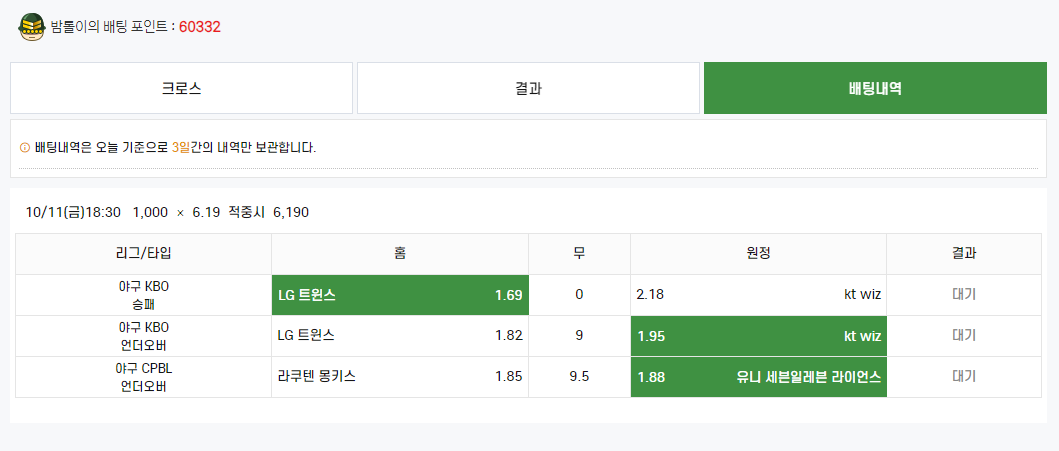1059x451 pixels.
Task: Click the 야구 CPBL 언더오버 league cell
Action: click(x=144, y=377)
